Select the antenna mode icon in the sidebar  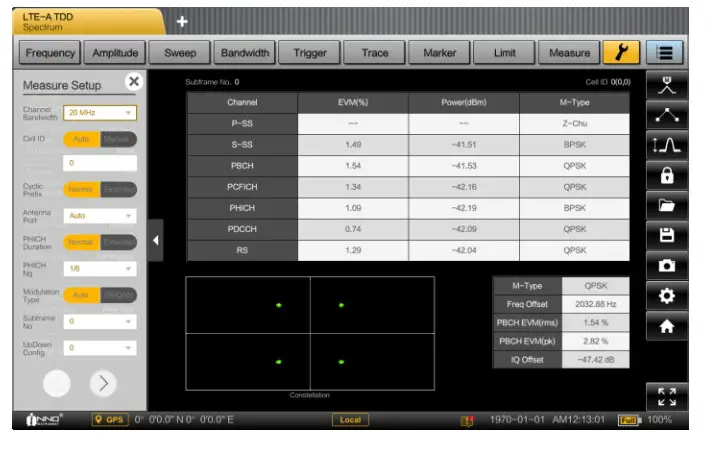(x=666, y=85)
